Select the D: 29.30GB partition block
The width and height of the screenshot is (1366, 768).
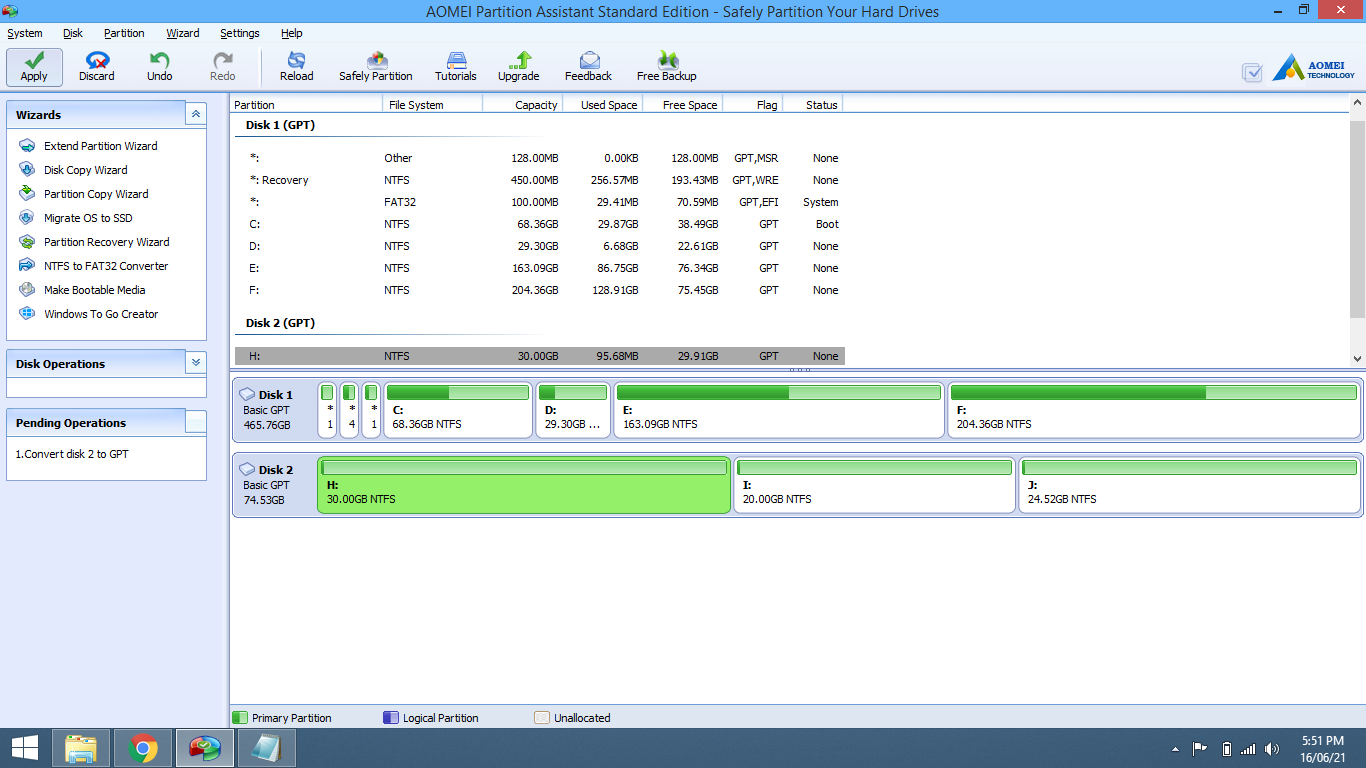573,410
